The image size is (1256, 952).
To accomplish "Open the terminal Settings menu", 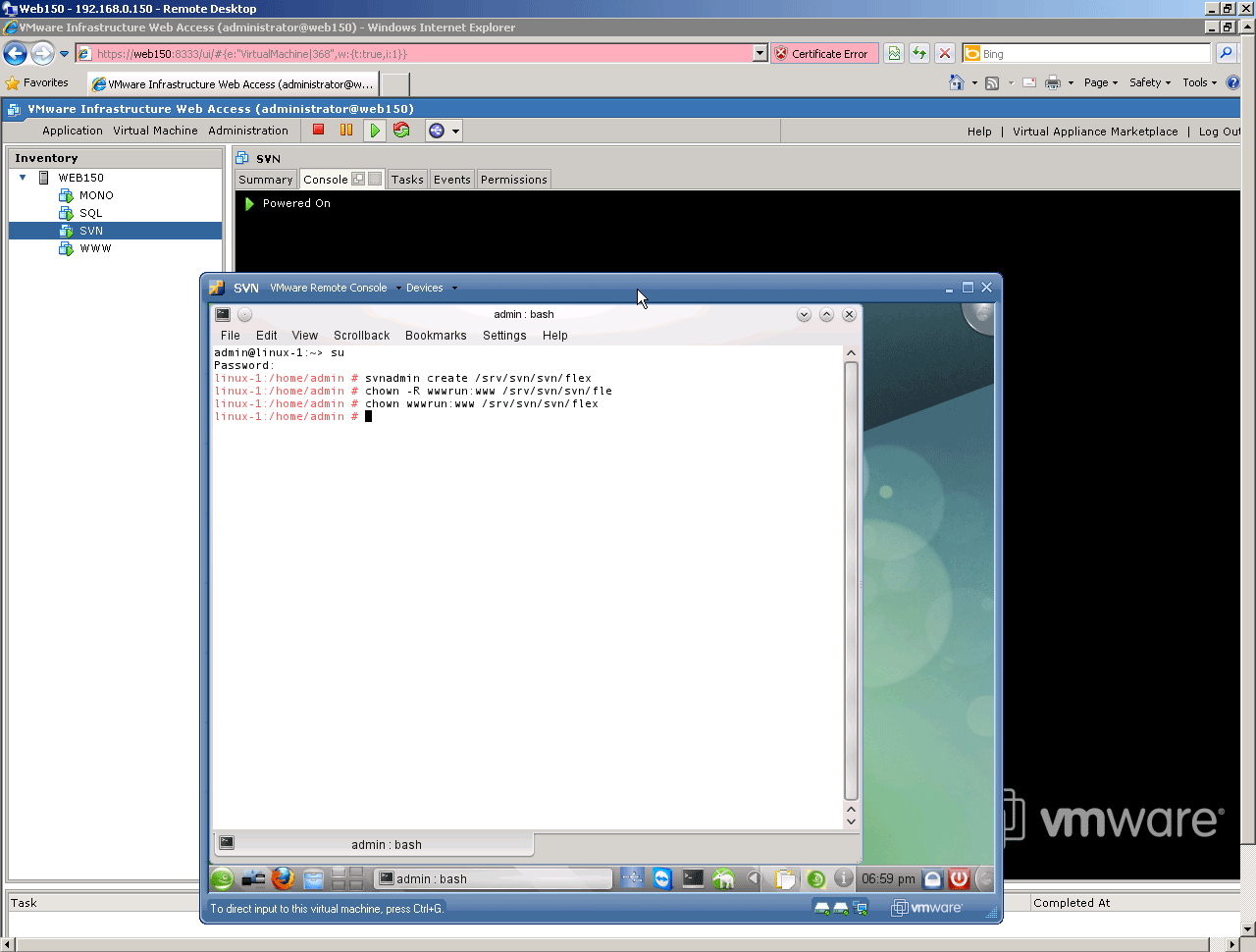I will (504, 336).
